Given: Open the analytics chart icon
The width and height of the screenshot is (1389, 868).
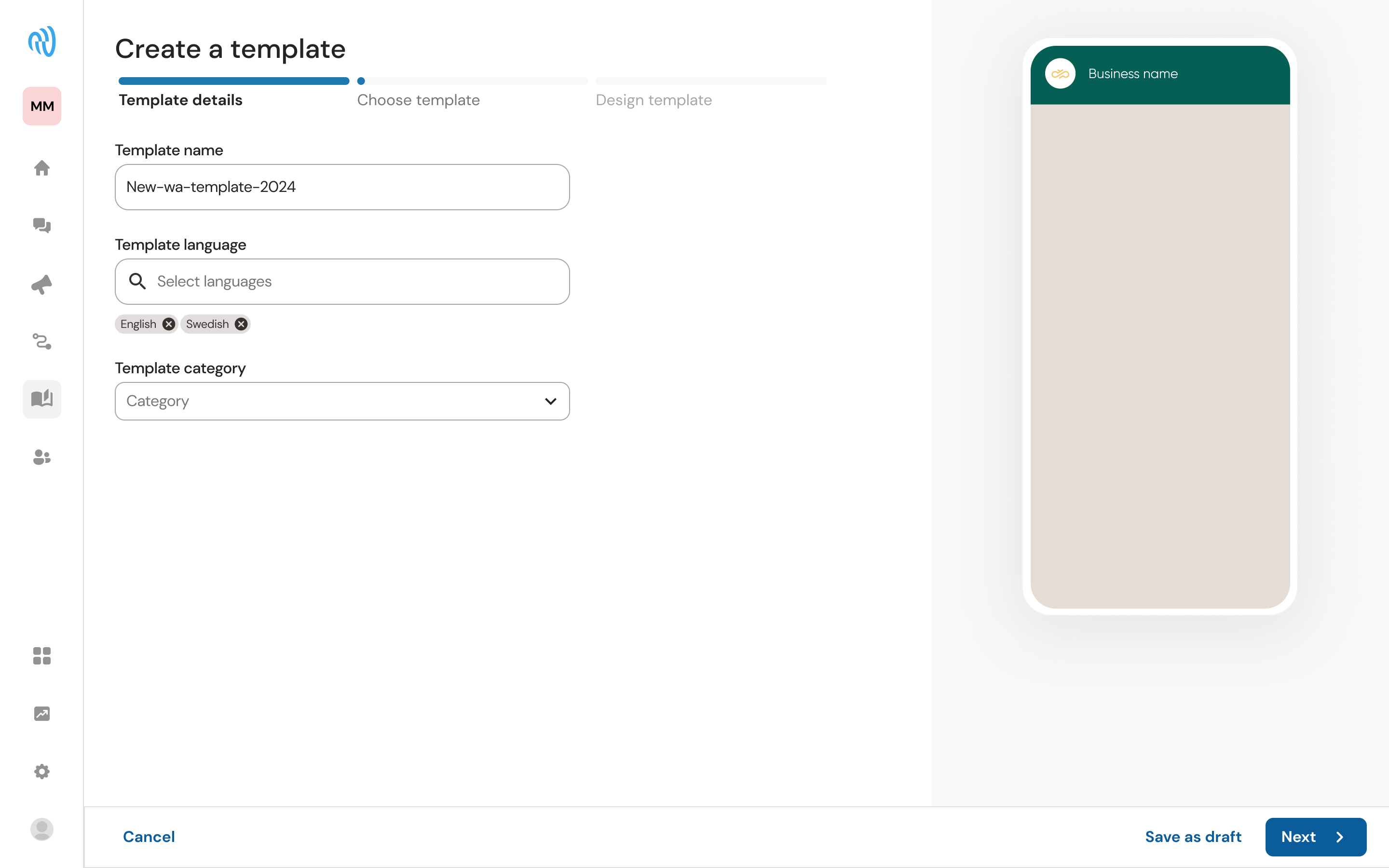Looking at the screenshot, I should point(42,714).
